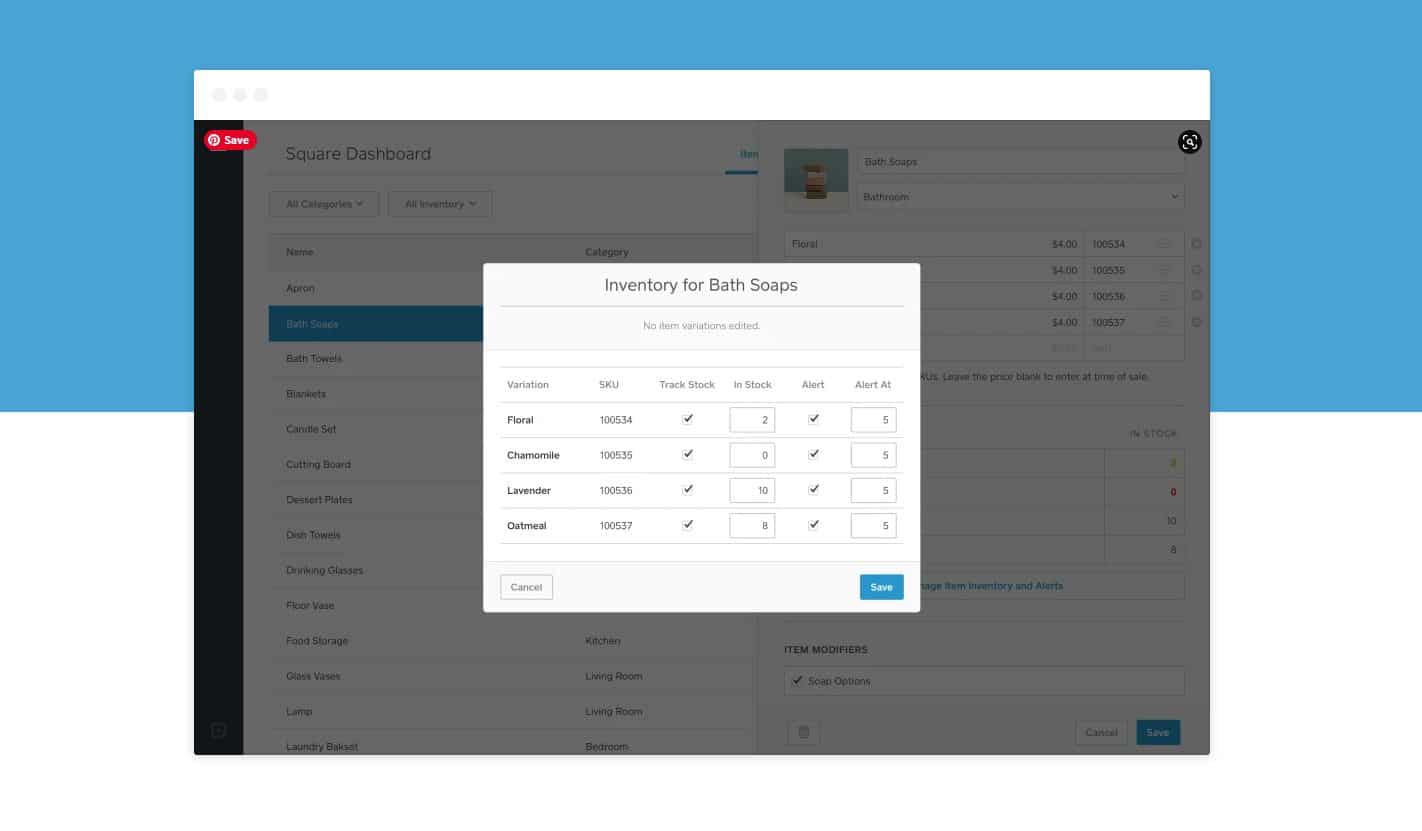This screenshot has width=1422, height=831.
Task: Select Blankets in the item list
Action: pos(376,394)
